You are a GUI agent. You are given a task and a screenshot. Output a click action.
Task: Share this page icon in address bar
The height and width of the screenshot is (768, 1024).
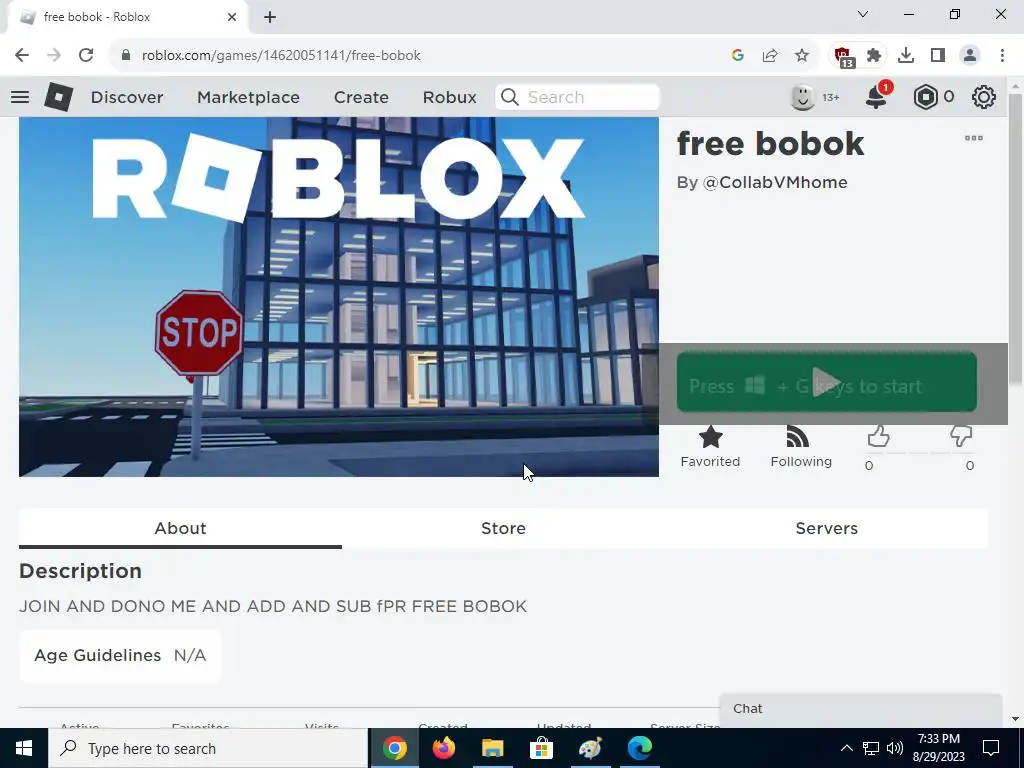(770, 56)
